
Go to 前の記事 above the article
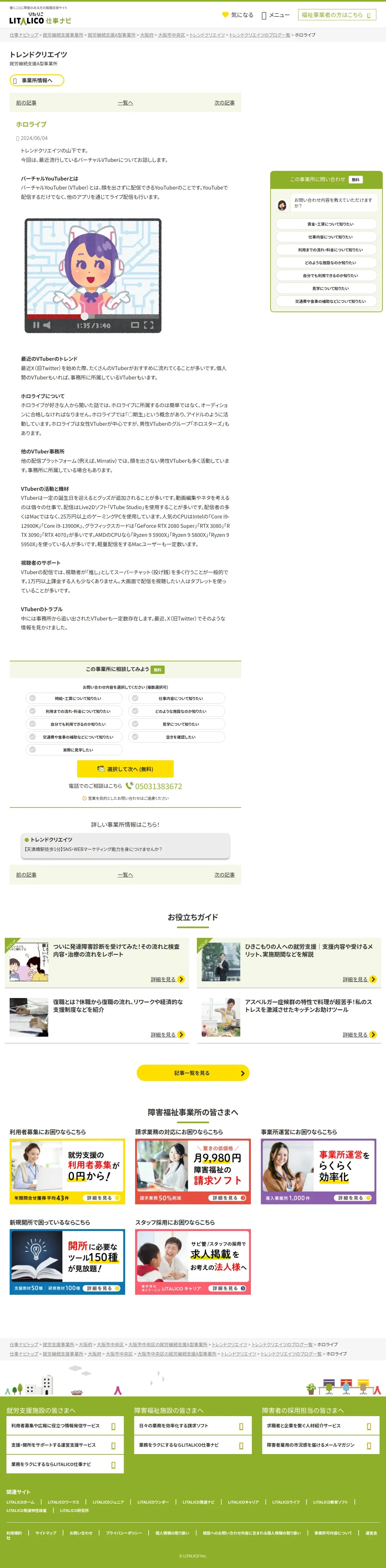26,103
